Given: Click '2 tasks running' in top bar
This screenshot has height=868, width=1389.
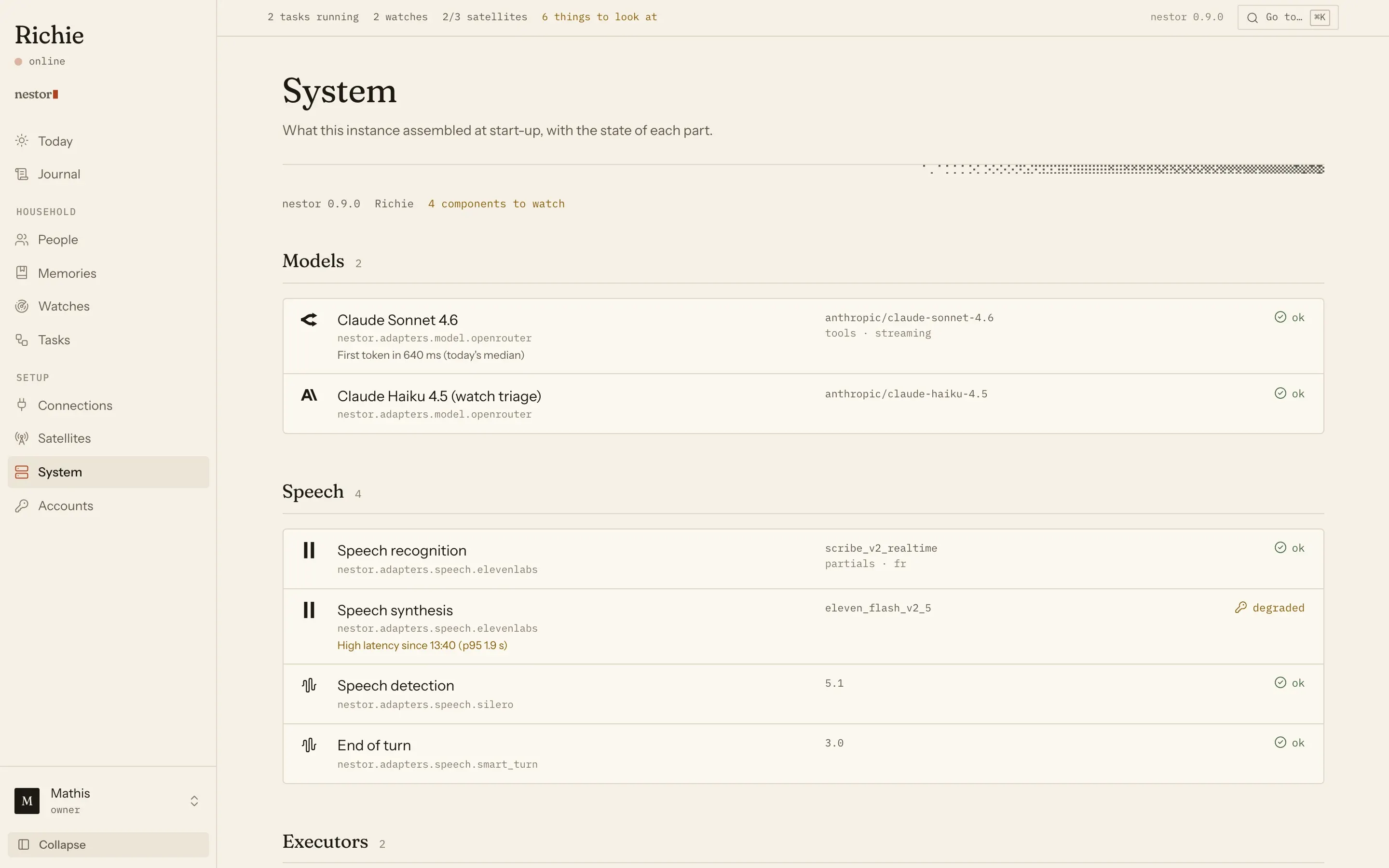Looking at the screenshot, I should point(313,17).
